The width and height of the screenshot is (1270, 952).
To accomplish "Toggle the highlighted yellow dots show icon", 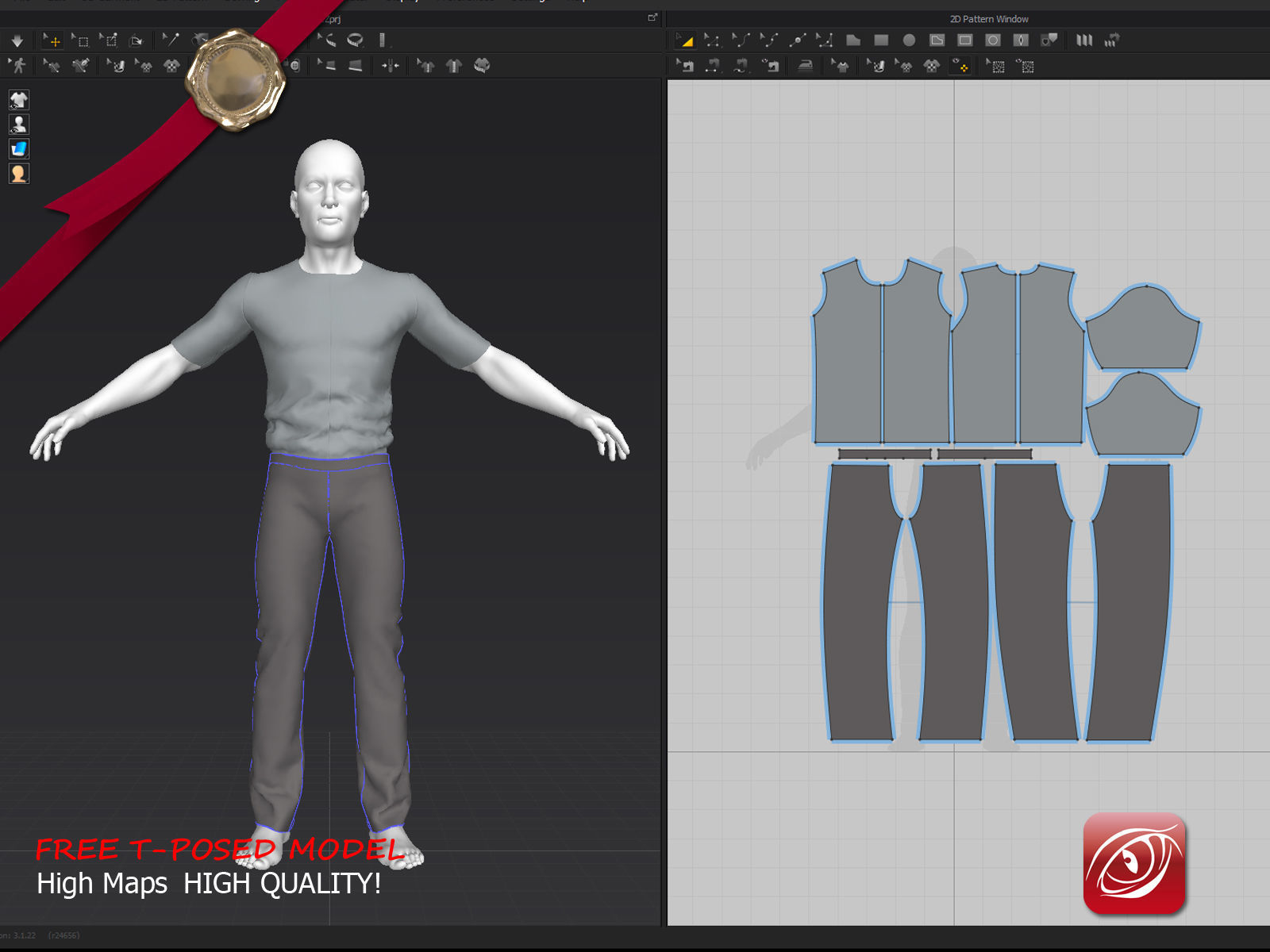I will pyautogui.click(x=960, y=66).
